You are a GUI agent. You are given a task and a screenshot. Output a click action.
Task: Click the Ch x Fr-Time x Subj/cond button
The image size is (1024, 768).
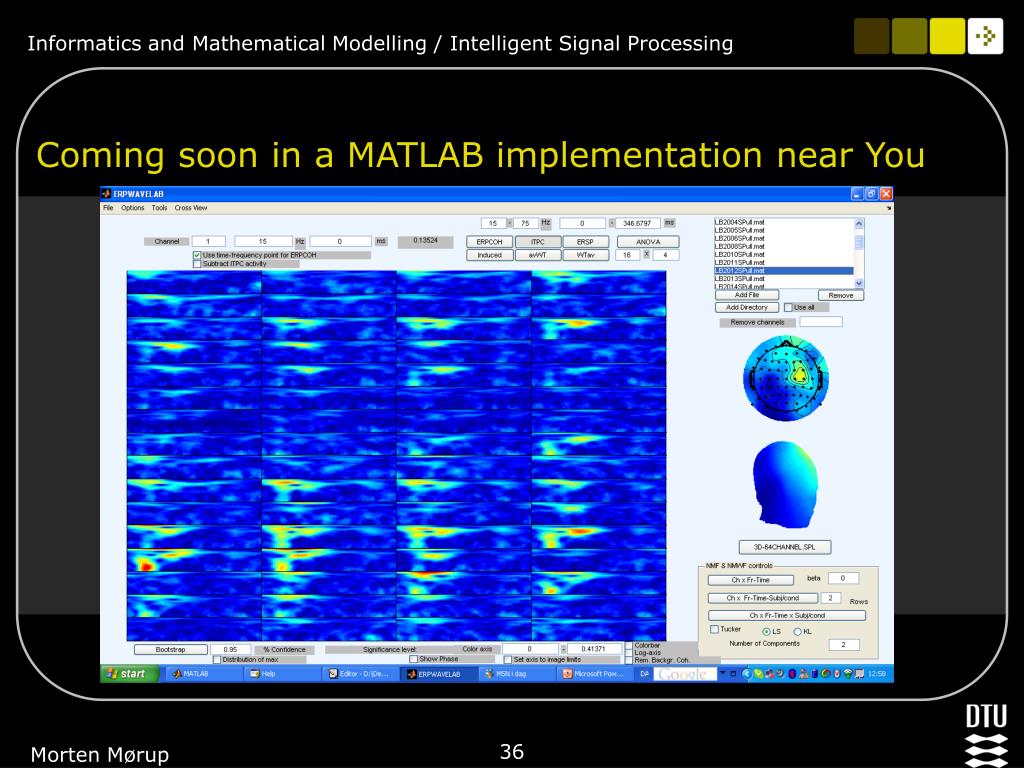787,615
